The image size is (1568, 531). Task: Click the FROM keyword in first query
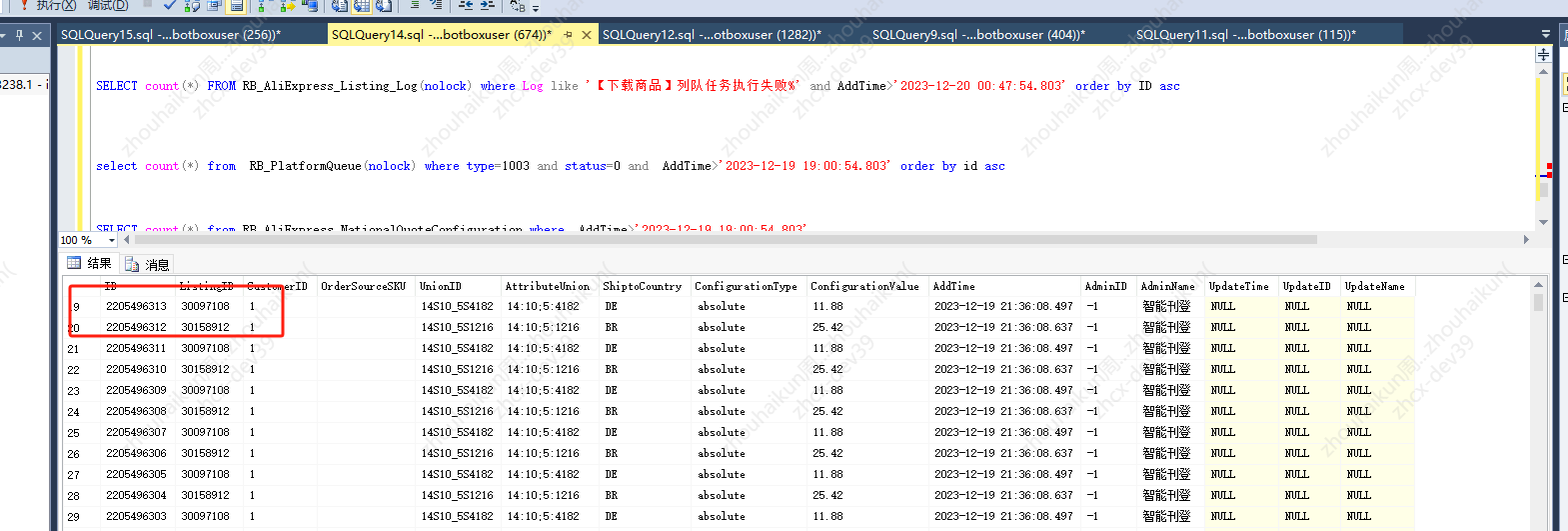(222, 86)
